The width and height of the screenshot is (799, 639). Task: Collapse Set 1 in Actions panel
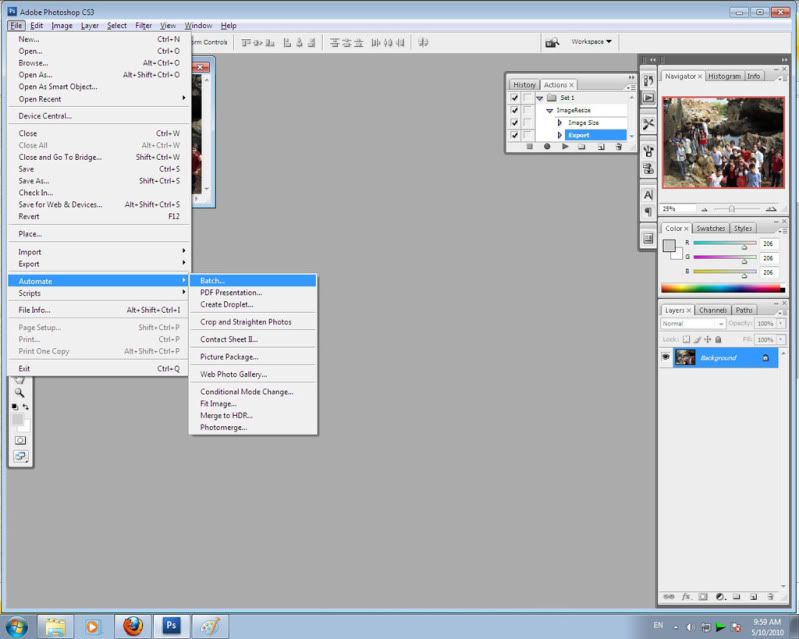coord(540,98)
